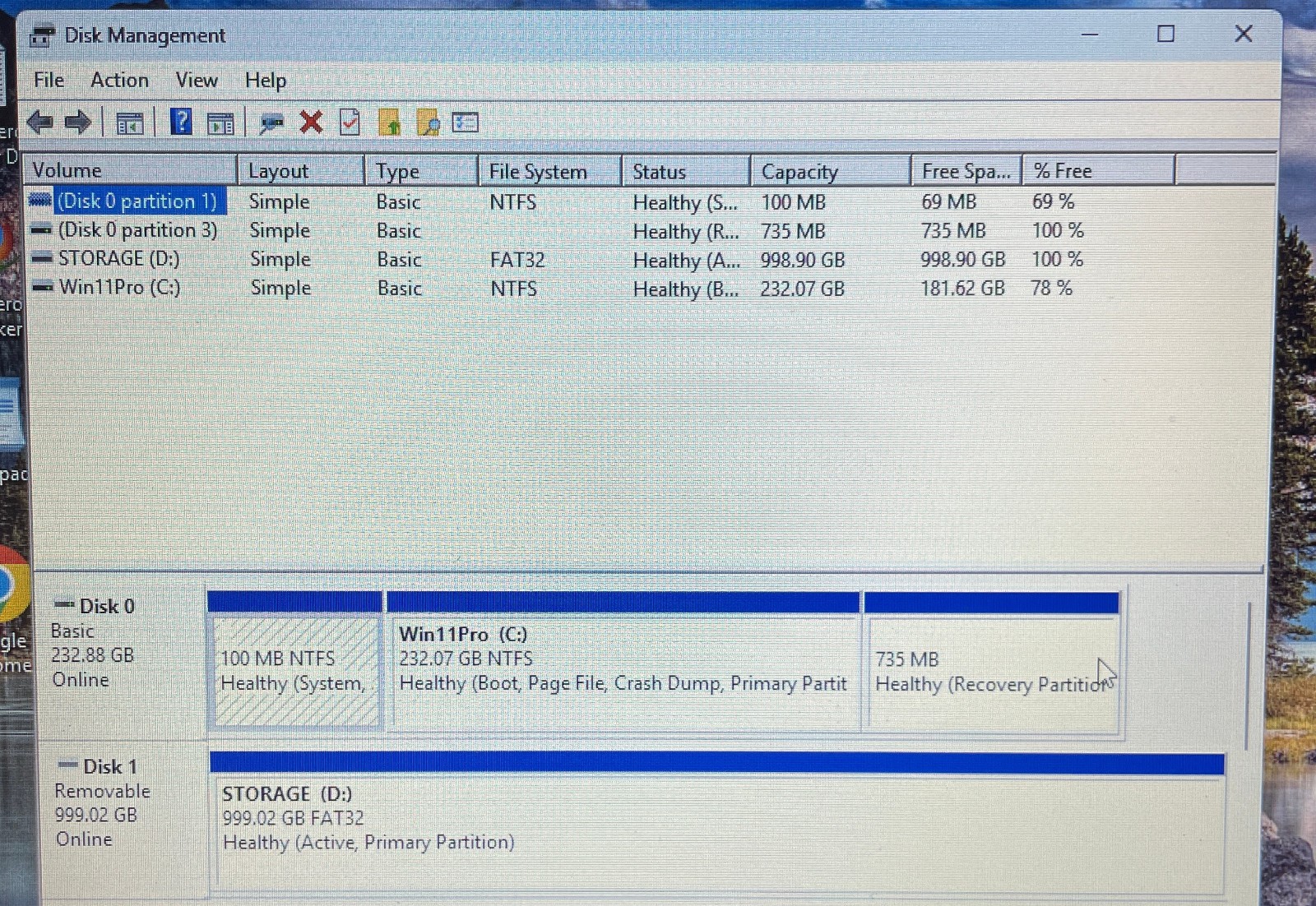Close the Disk Management window
The height and width of the screenshot is (906, 1316).
click(x=1244, y=34)
